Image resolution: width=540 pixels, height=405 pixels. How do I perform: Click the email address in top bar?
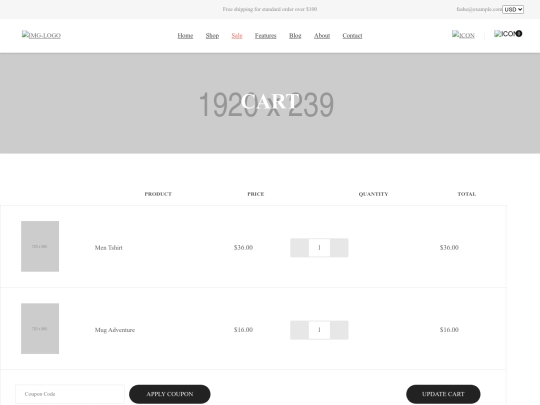(479, 9)
